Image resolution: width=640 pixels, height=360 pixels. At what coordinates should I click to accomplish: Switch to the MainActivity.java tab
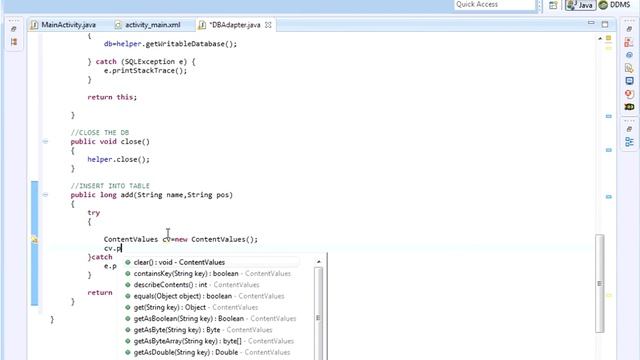64,25
